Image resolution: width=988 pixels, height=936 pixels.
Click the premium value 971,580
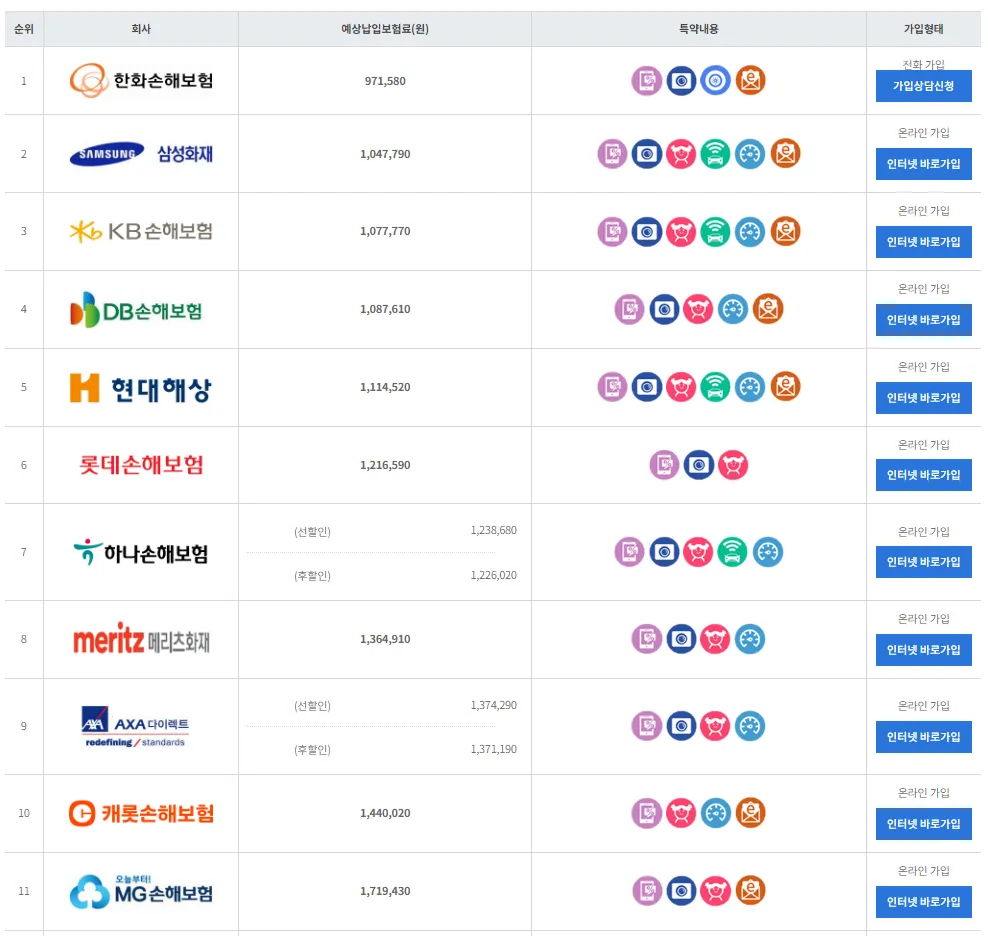point(385,81)
